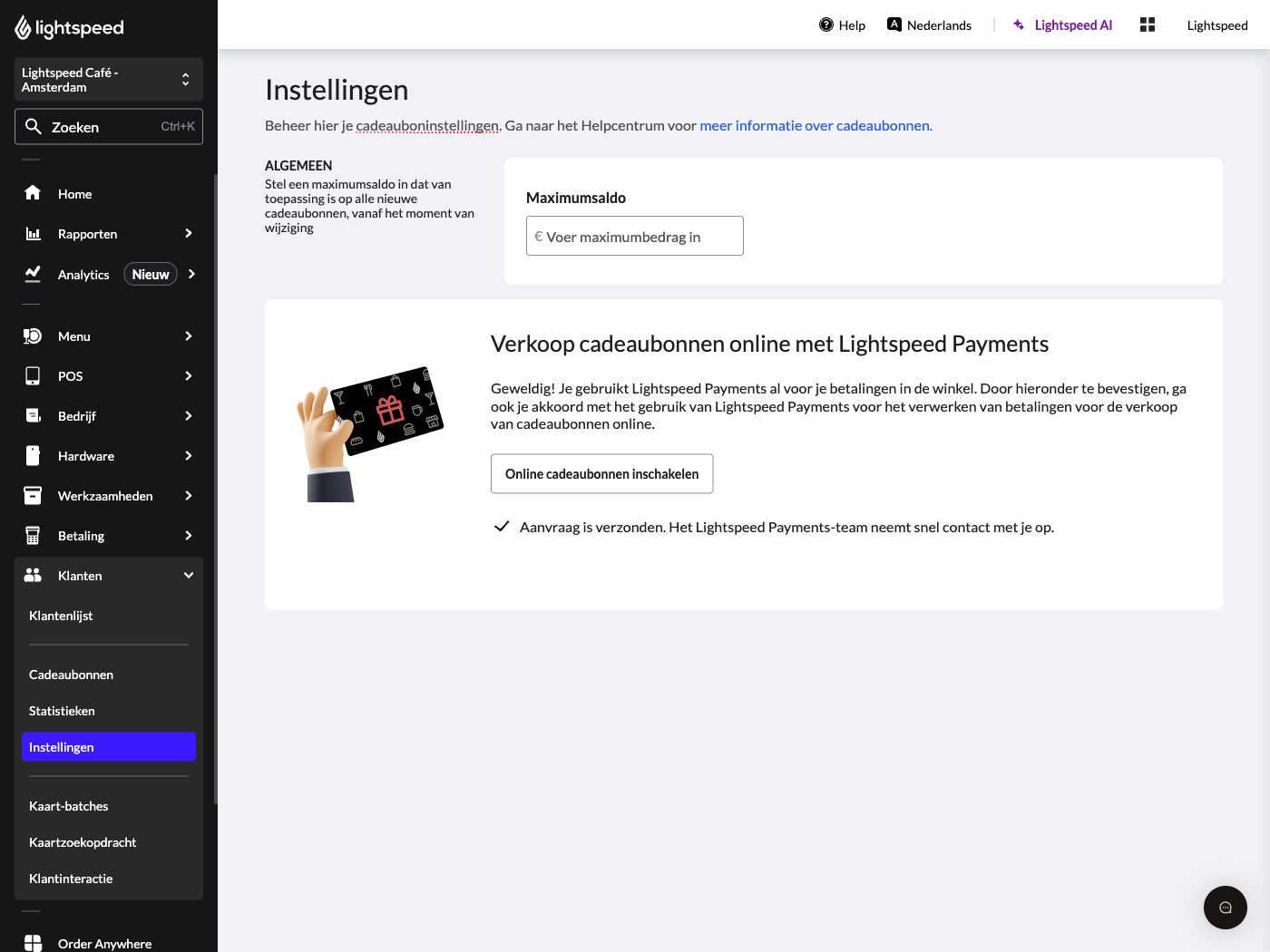Image resolution: width=1270 pixels, height=952 pixels.
Task: Collapse the Klanten section chevron
Action: coord(189,576)
